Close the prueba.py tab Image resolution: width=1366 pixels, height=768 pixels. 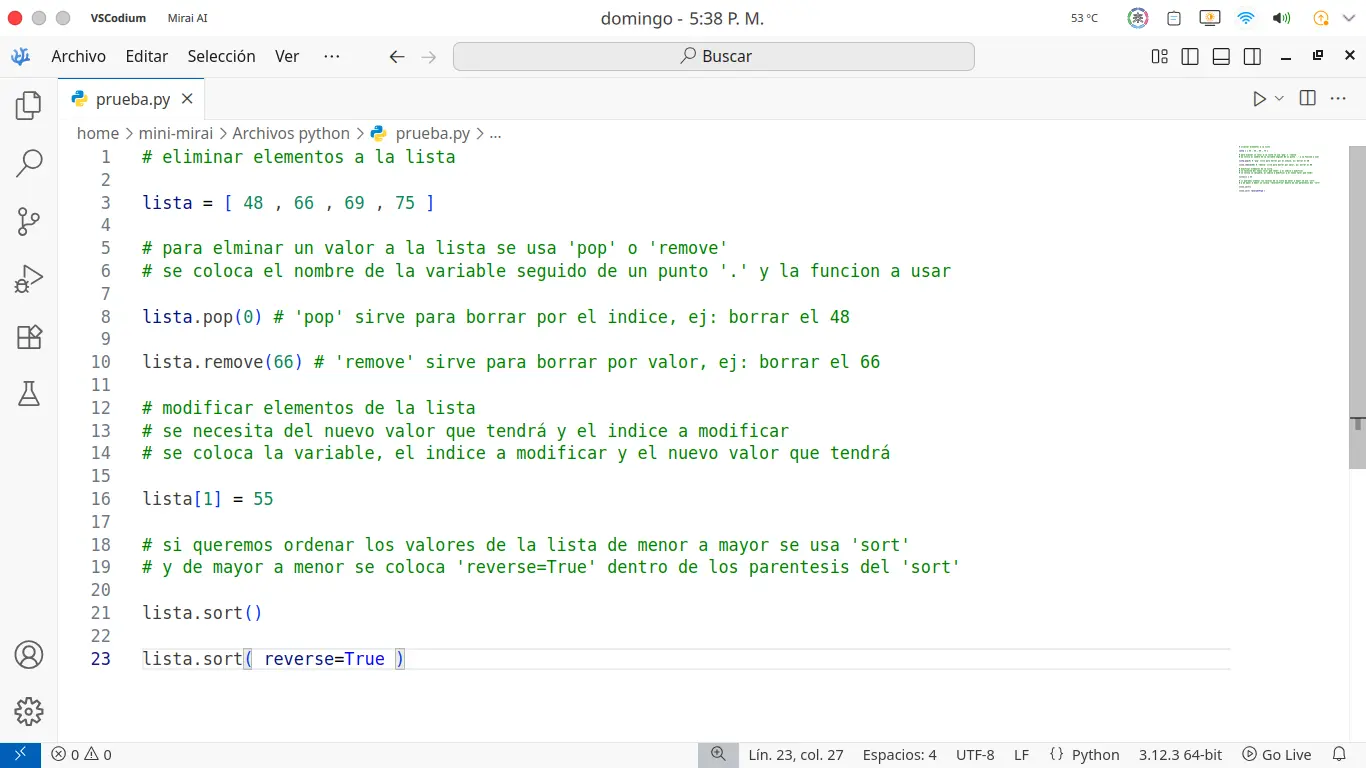click(187, 99)
